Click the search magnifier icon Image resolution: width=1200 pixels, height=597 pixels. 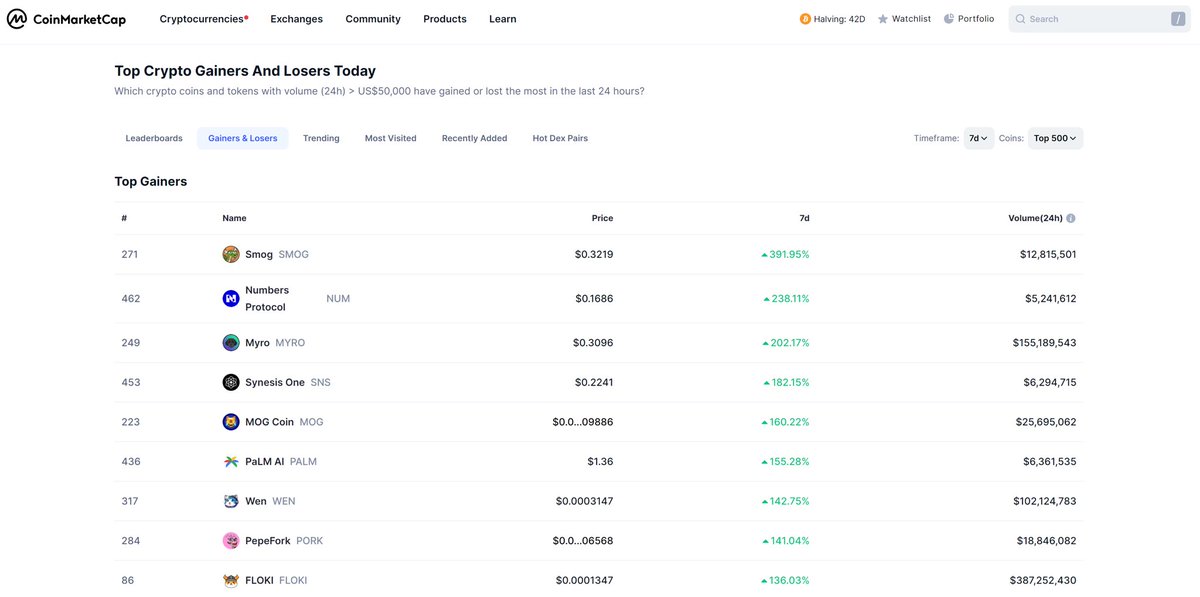(x=1020, y=19)
